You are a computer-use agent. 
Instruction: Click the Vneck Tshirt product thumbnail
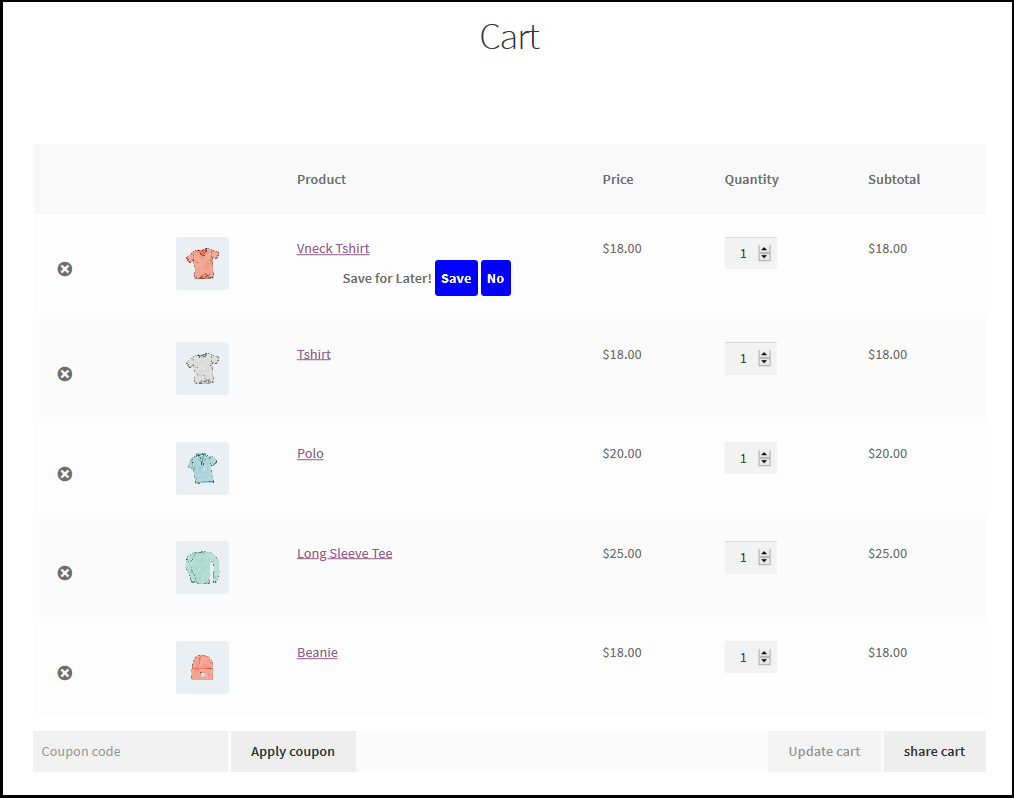point(202,264)
